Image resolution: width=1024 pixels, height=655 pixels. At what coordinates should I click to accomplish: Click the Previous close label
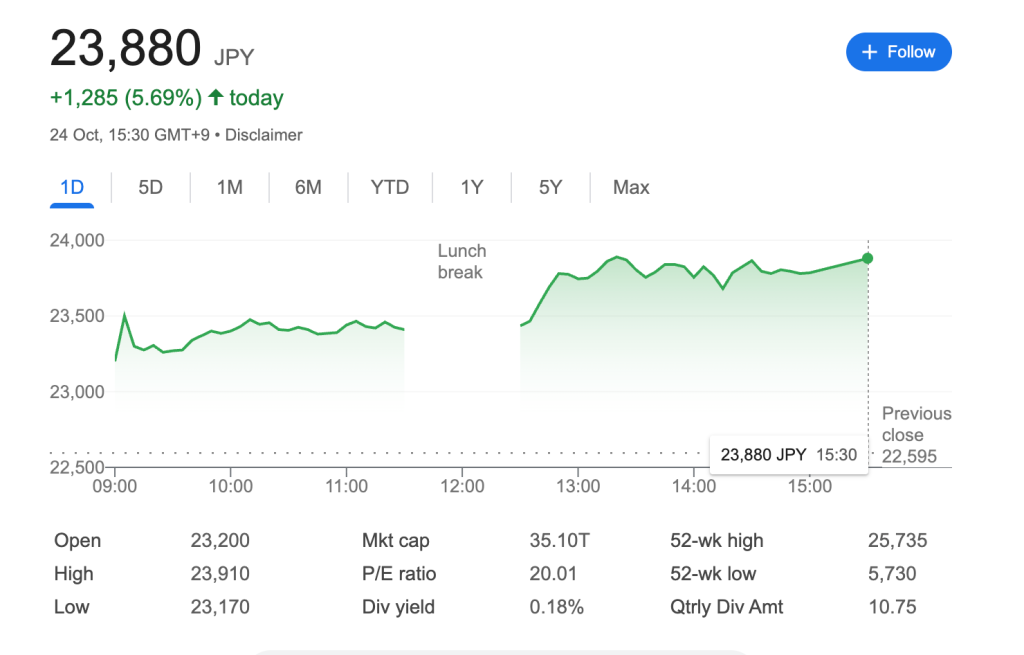coord(916,424)
